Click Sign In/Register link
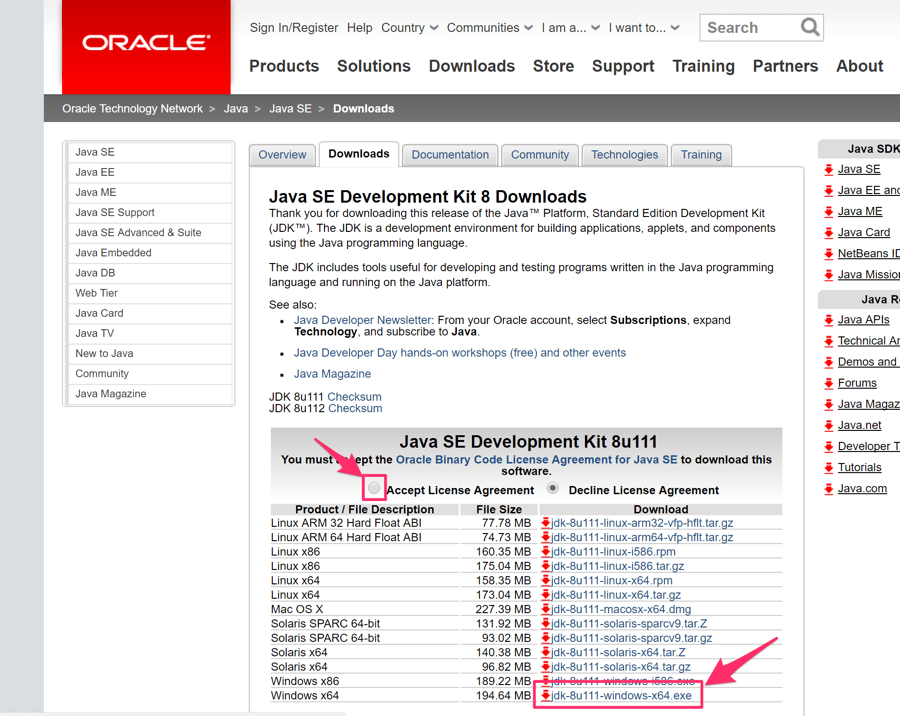Viewport: 900px width, 716px height. tap(294, 28)
